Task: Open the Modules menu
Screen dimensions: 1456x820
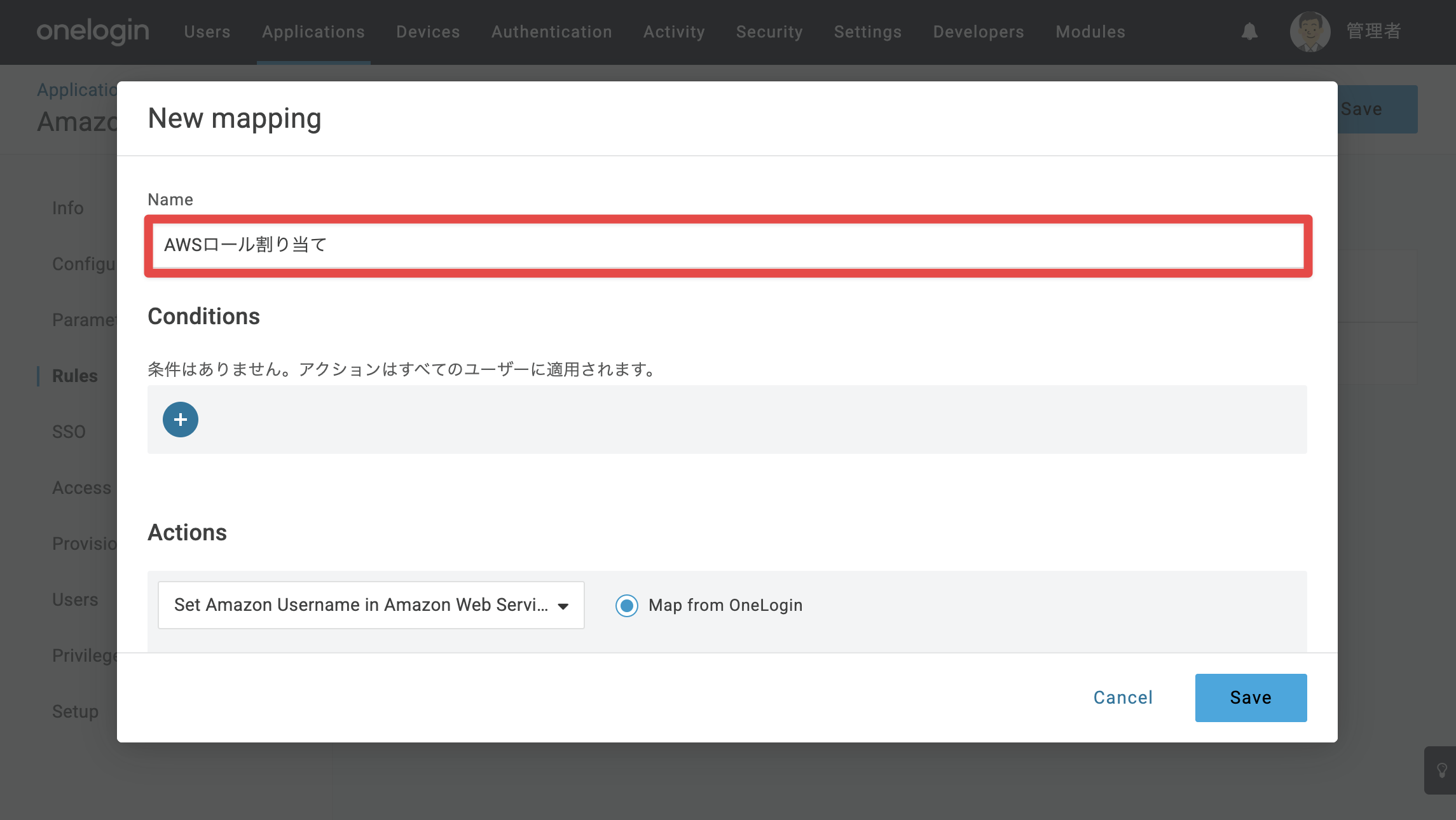Action: coord(1090,32)
